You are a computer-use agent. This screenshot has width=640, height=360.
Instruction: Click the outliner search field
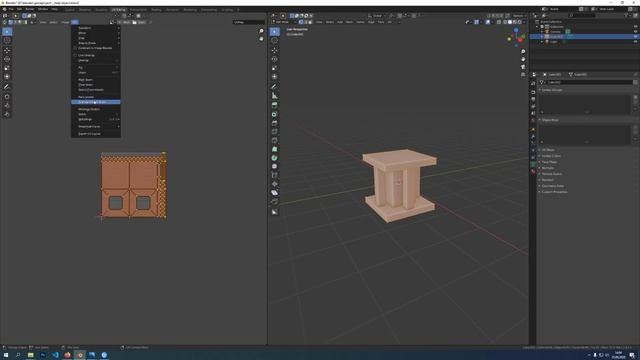(583, 16)
